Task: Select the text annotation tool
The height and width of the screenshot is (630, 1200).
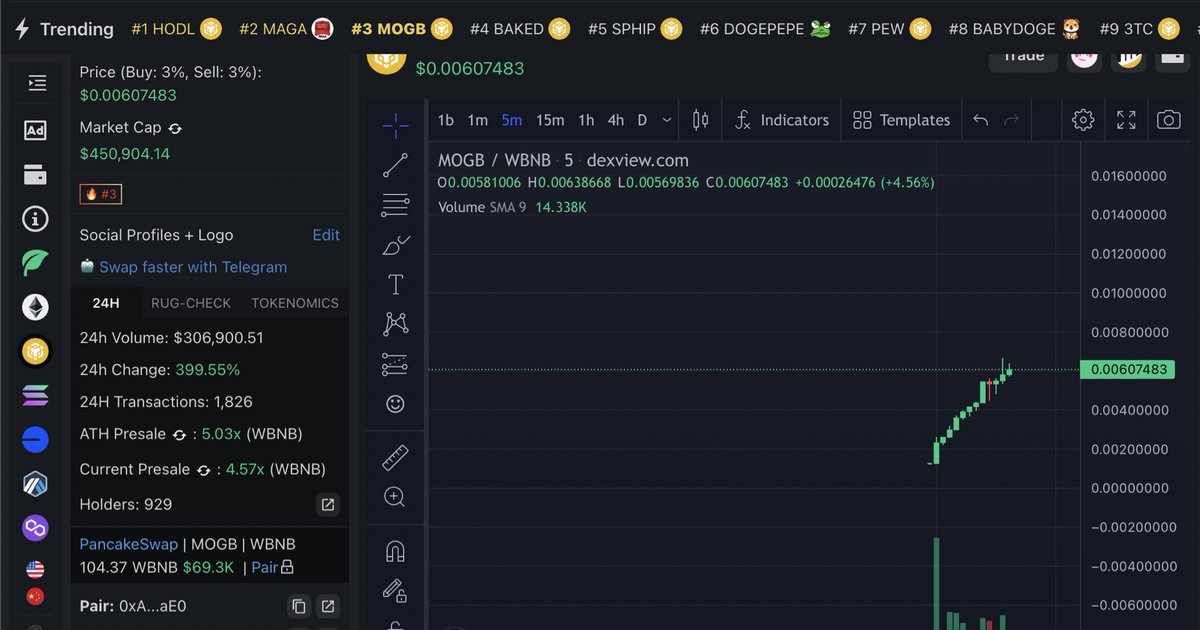Action: [x=396, y=285]
